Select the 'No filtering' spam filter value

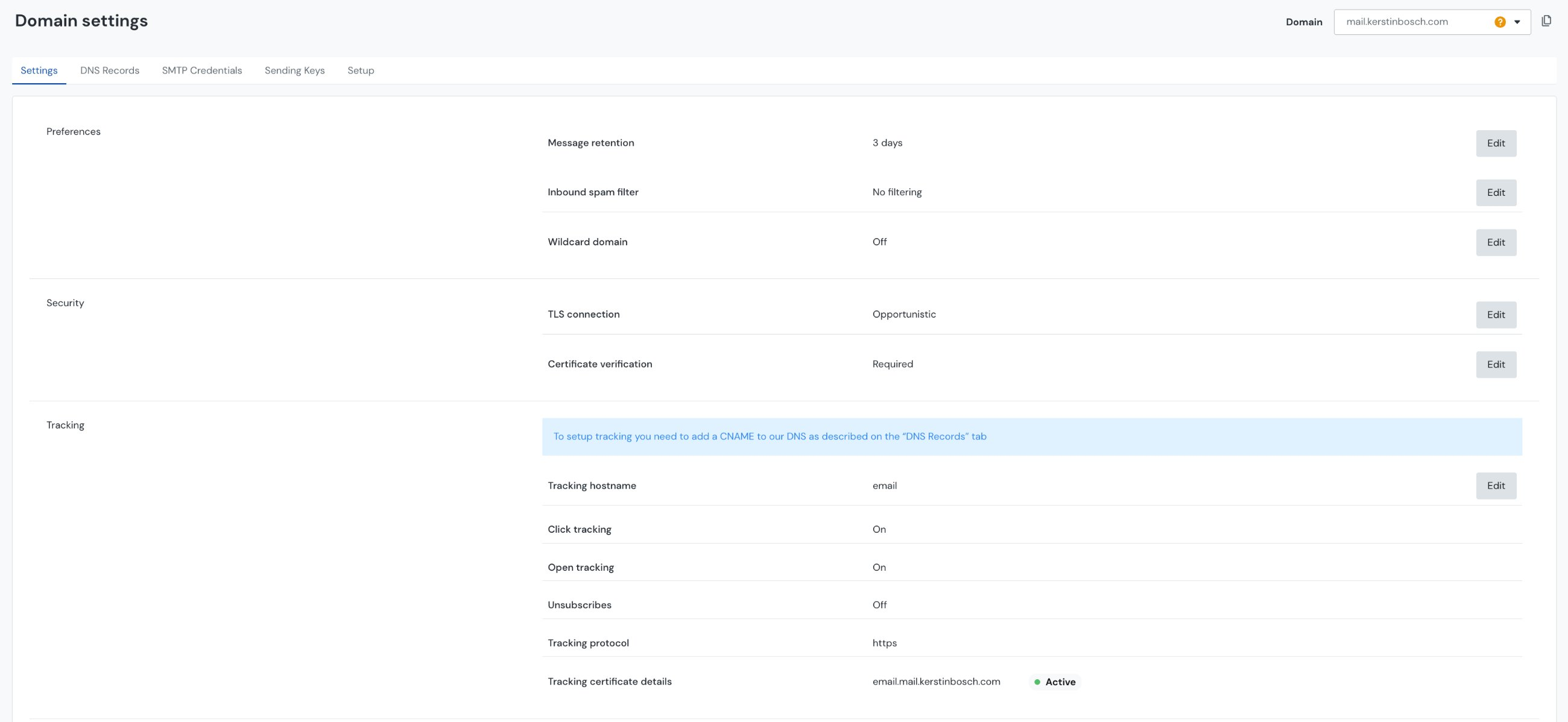[x=897, y=192]
